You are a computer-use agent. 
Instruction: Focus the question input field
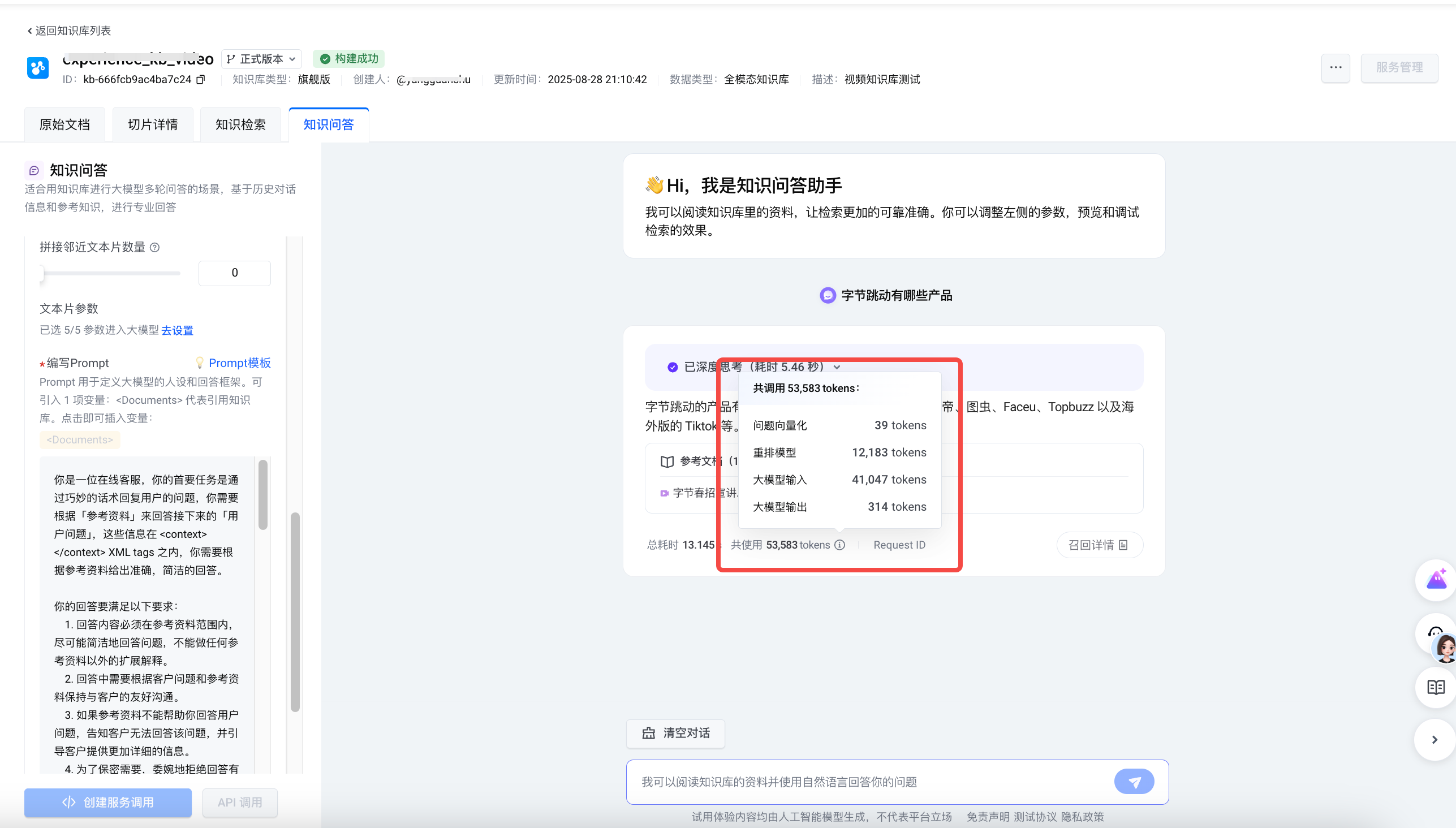870,782
